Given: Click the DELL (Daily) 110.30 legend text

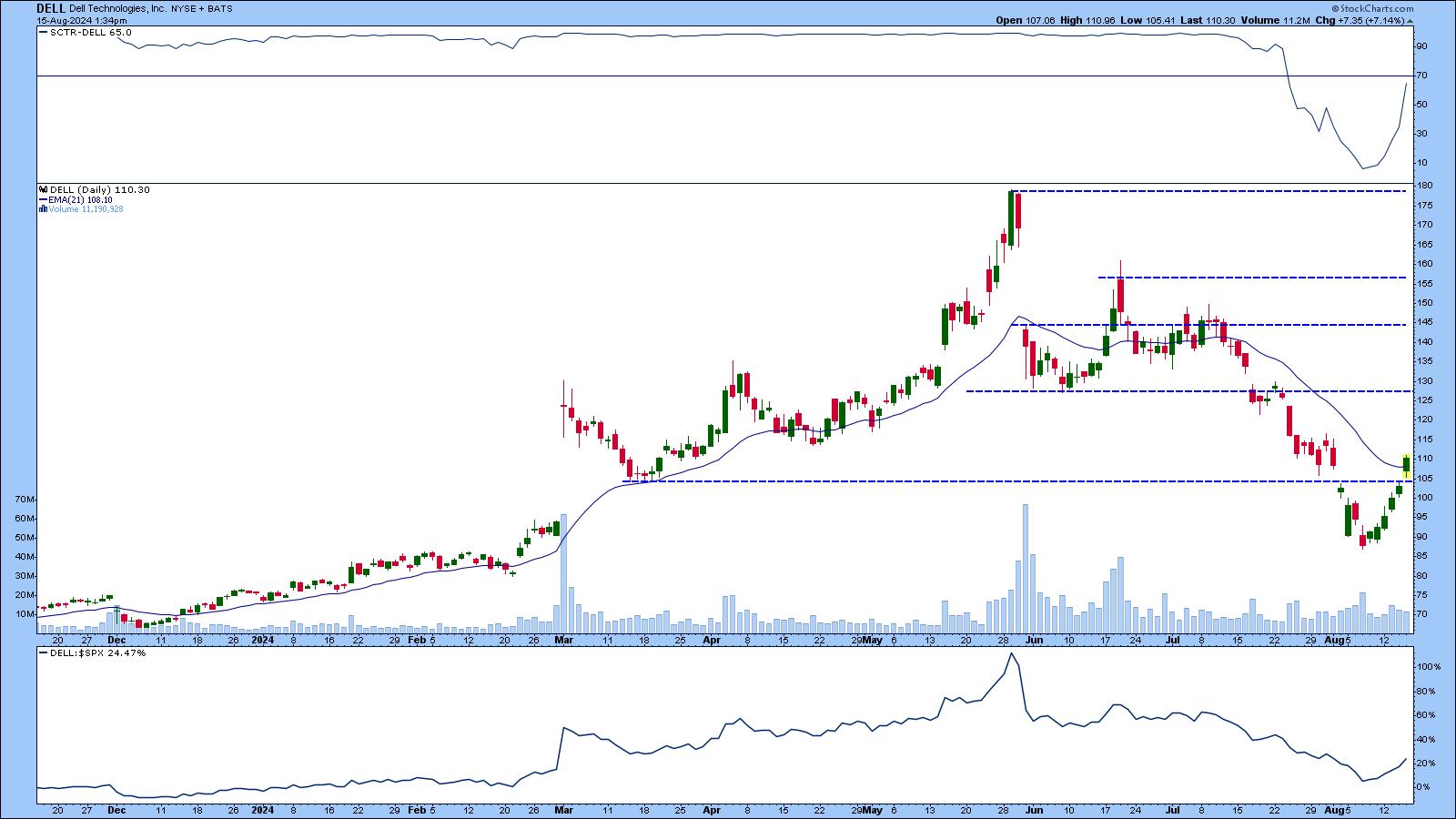Looking at the screenshot, I should 100,190.
